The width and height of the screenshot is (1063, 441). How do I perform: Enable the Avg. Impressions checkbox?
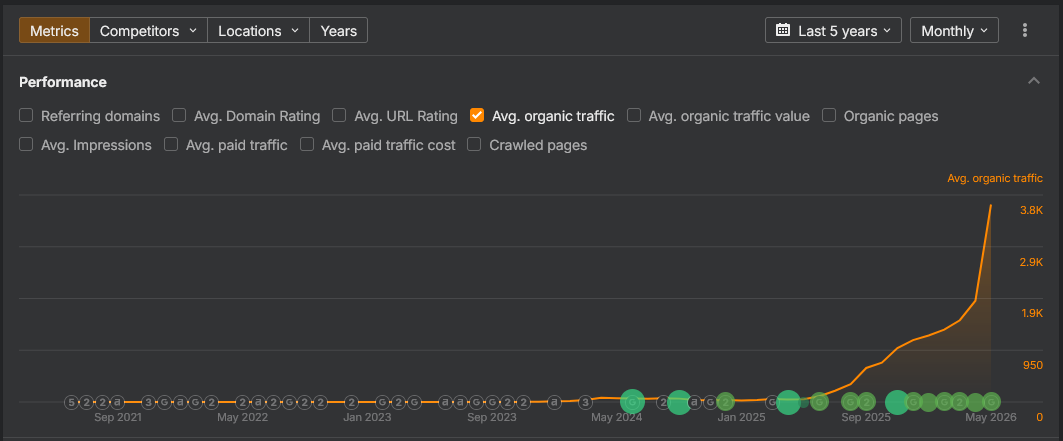tap(26, 144)
